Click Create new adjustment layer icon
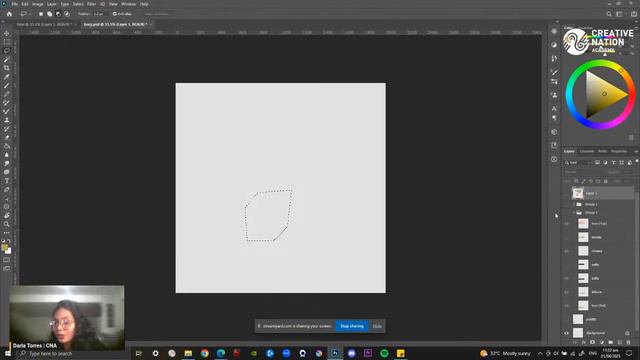640x360 pixels. click(602, 342)
